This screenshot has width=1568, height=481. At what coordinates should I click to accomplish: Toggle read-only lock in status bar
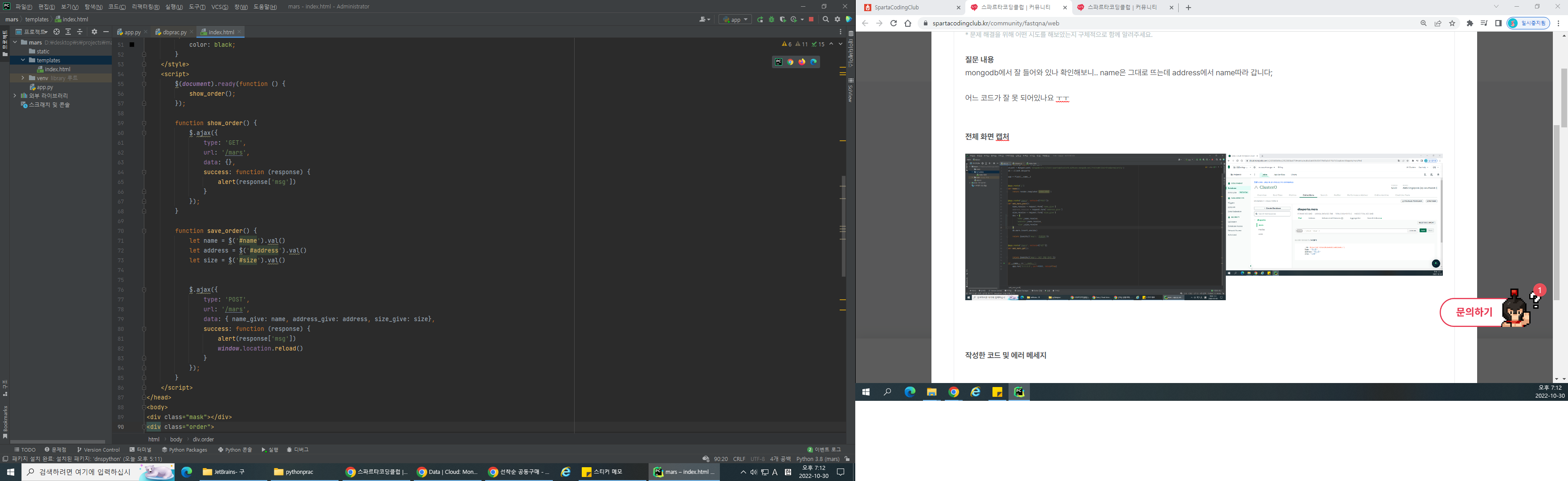coord(847,458)
